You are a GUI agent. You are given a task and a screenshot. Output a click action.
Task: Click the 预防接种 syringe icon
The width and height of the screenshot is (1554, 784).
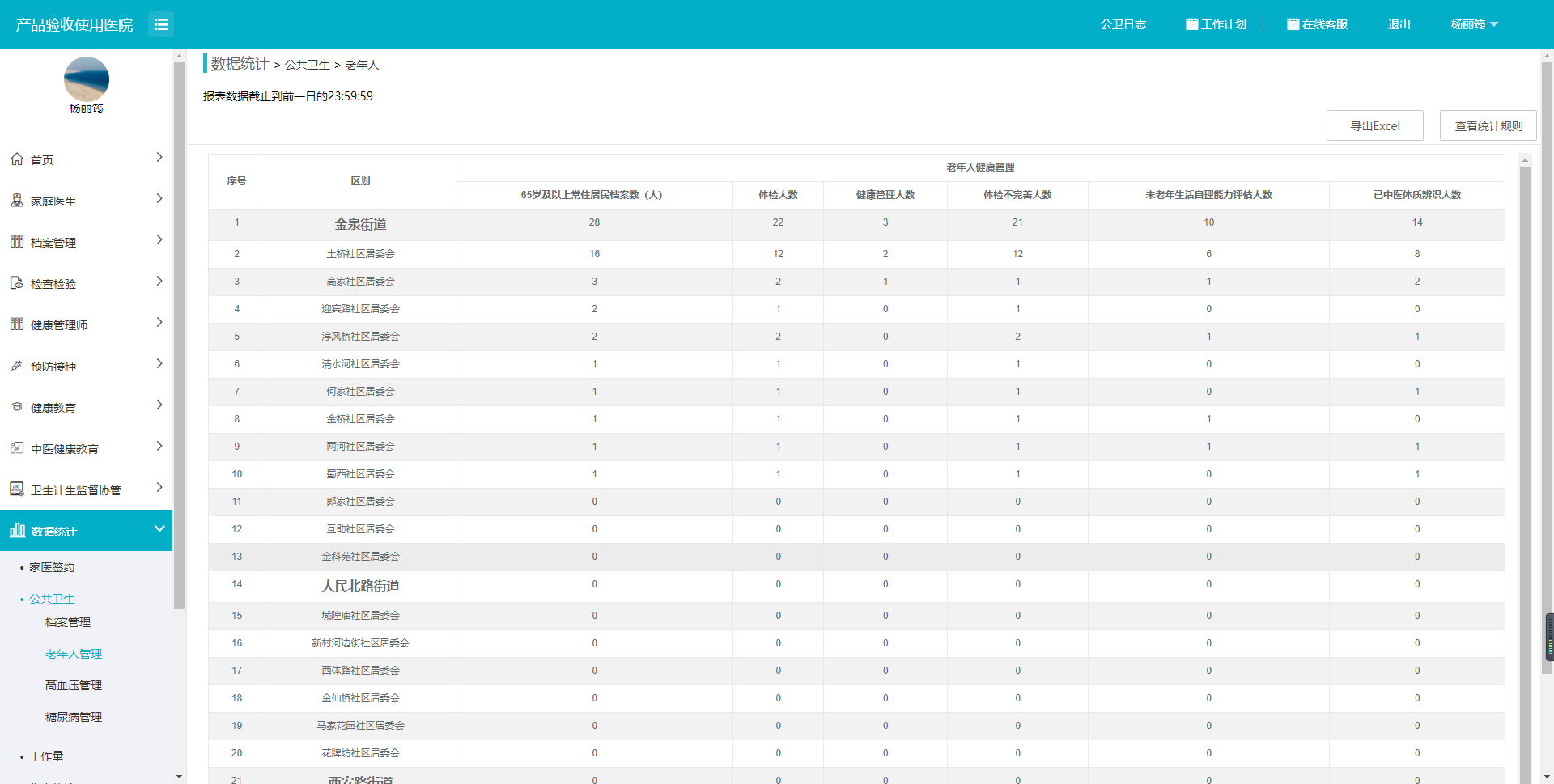17,366
